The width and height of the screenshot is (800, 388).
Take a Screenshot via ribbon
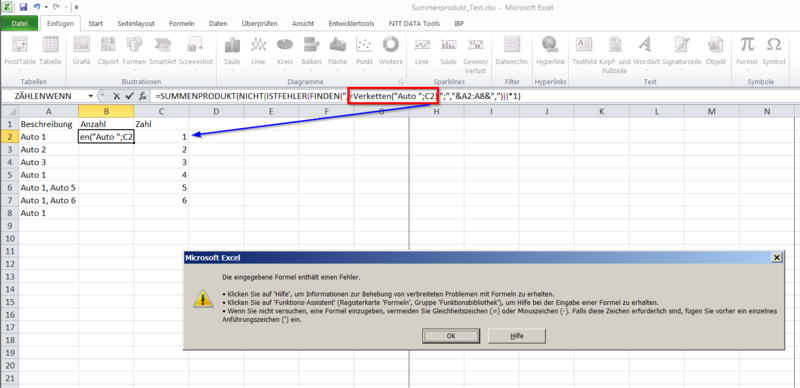[196, 54]
